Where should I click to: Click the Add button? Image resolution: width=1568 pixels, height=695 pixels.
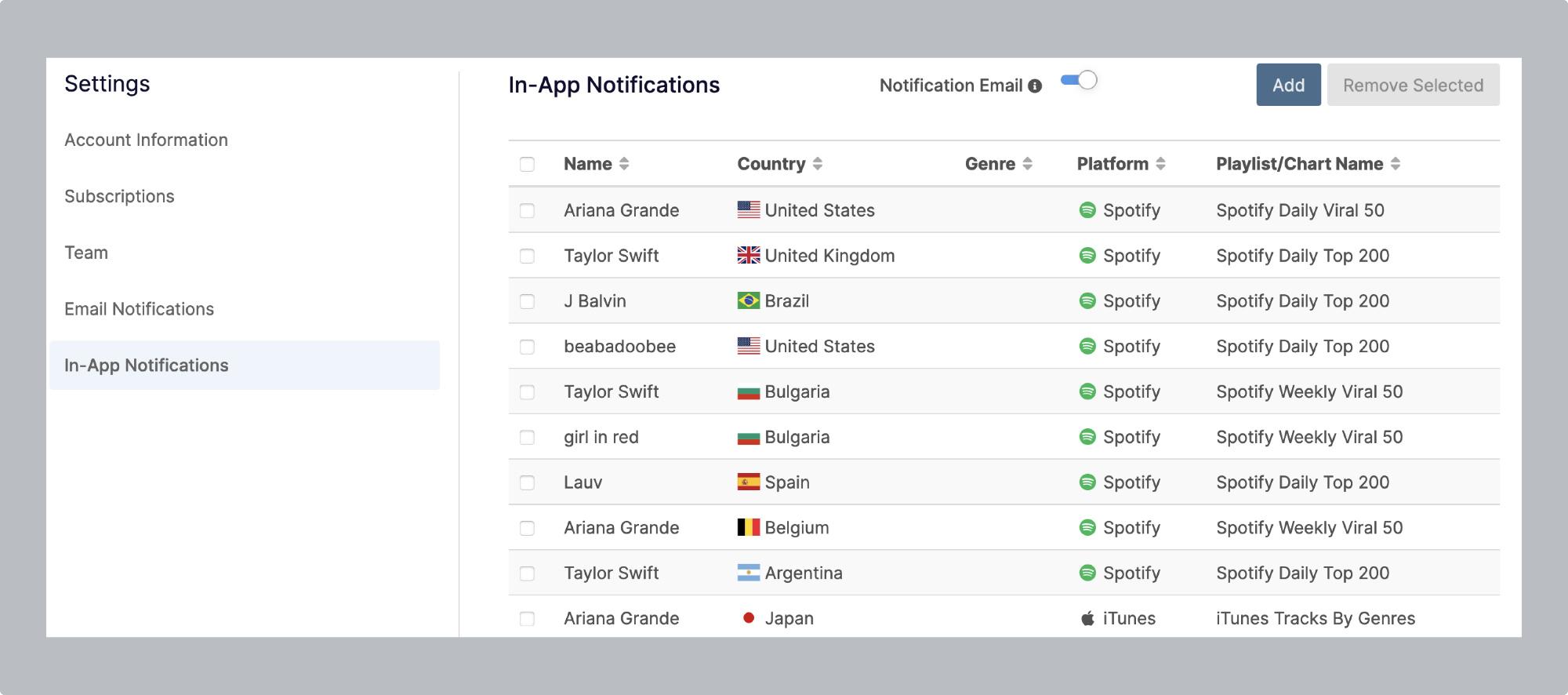(1288, 85)
